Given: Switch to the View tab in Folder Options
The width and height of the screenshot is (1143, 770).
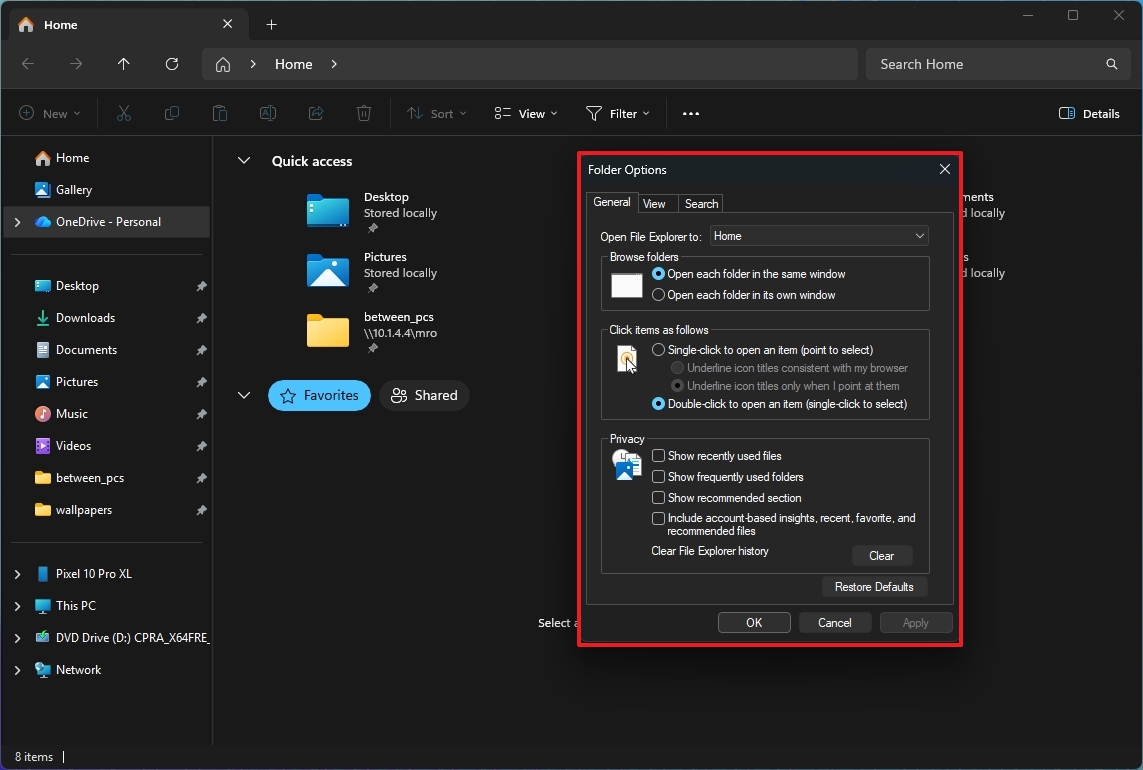Looking at the screenshot, I should pos(655,203).
